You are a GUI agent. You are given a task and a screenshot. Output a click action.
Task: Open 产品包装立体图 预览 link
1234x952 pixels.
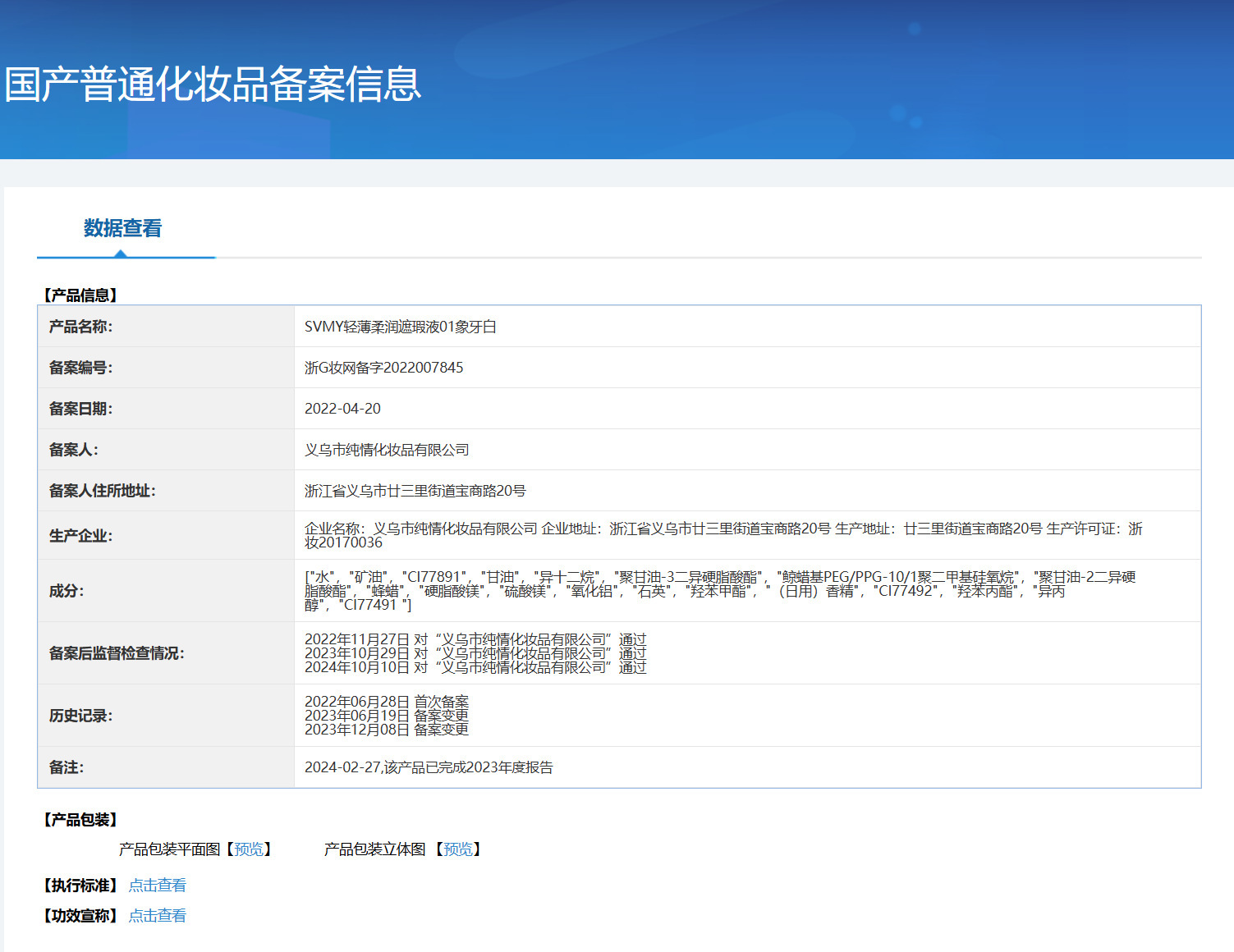458,849
